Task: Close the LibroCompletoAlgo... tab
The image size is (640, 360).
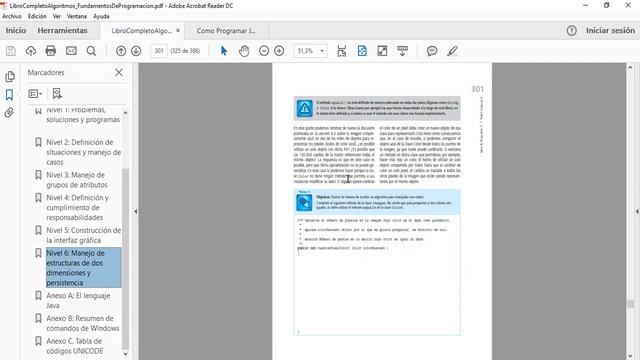Action: click(x=178, y=31)
